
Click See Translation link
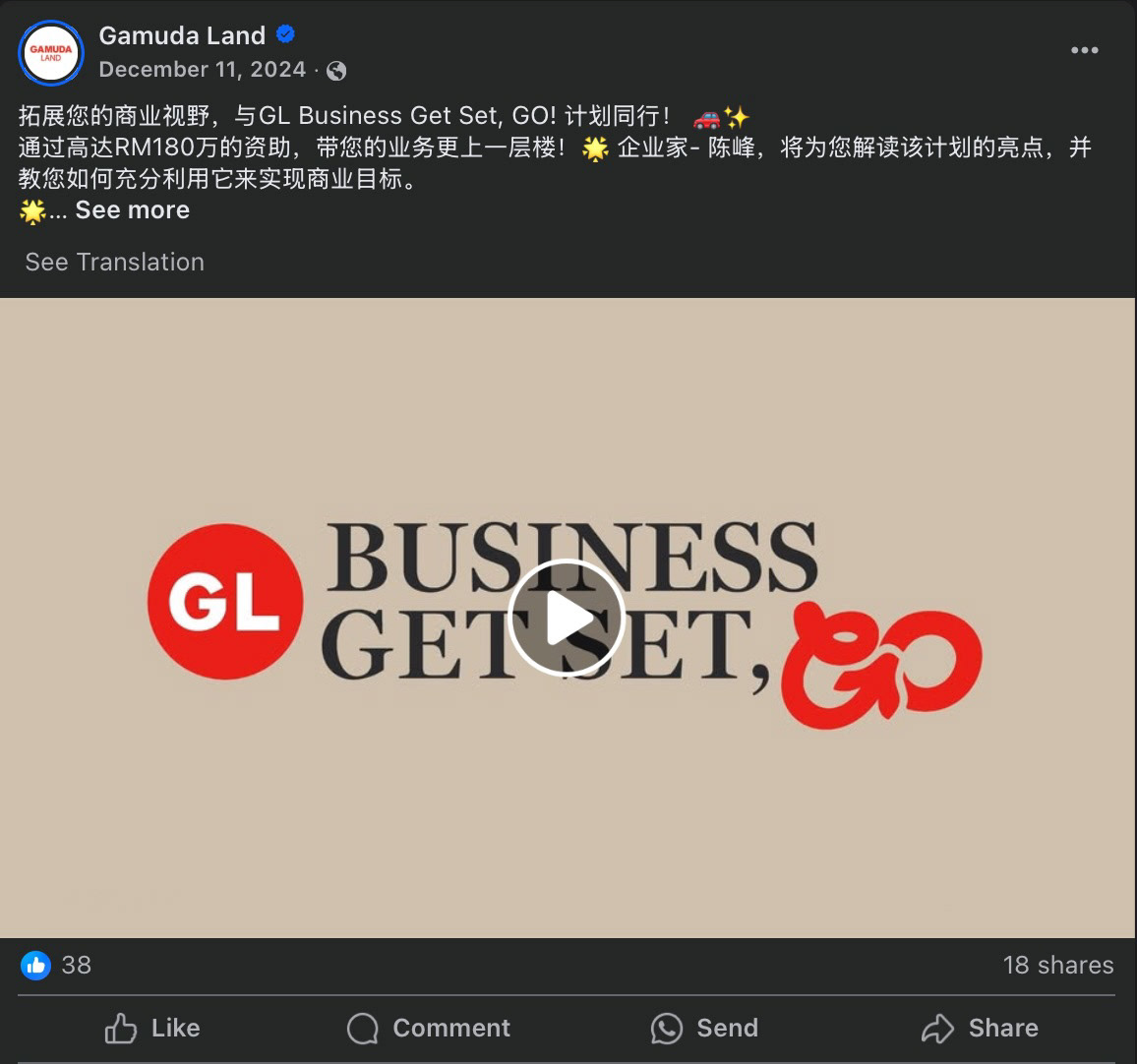pyautogui.click(x=114, y=262)
